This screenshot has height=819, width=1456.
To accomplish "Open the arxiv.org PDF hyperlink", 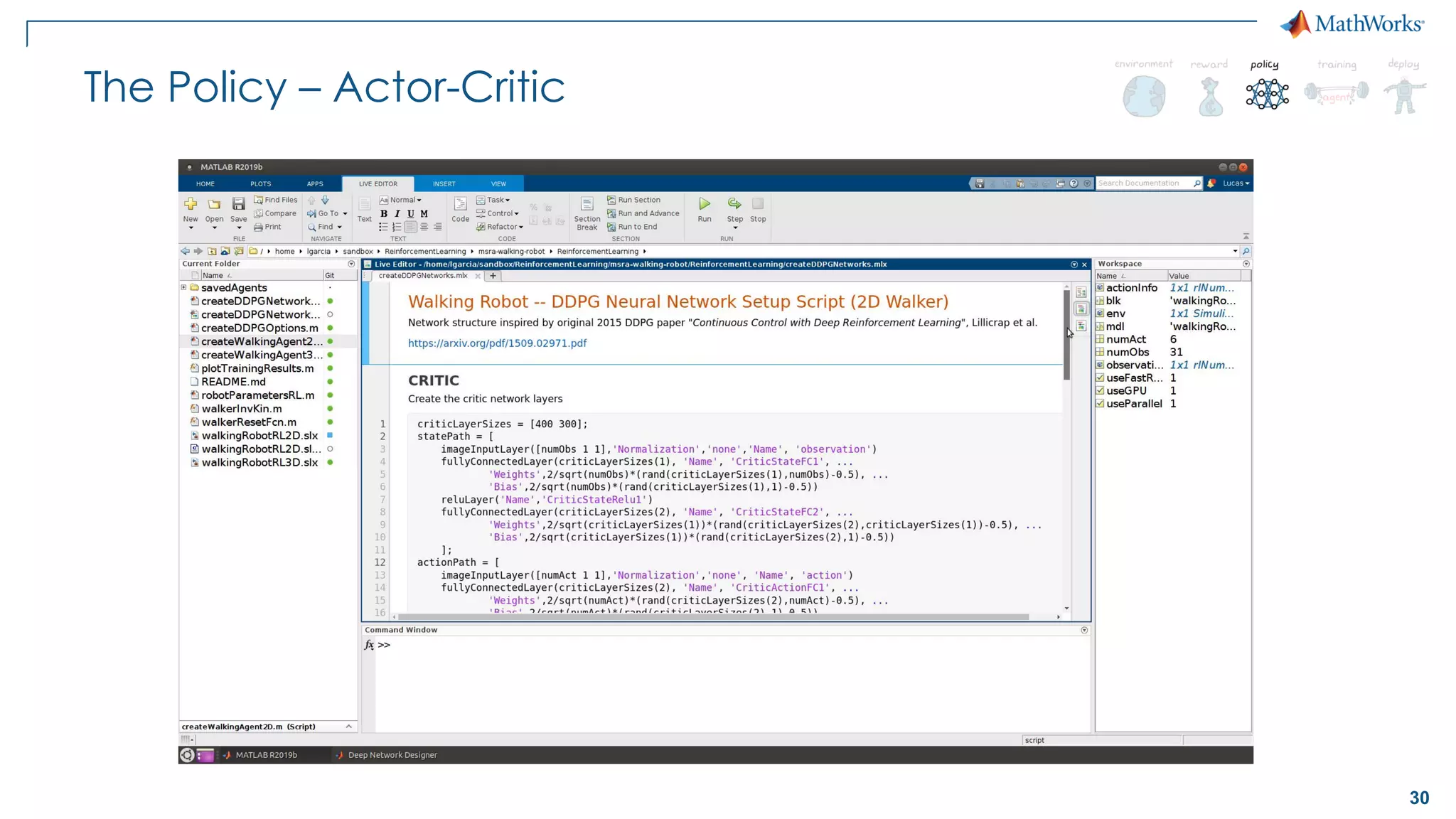I will pyautogui.click(x=497, y=343).
